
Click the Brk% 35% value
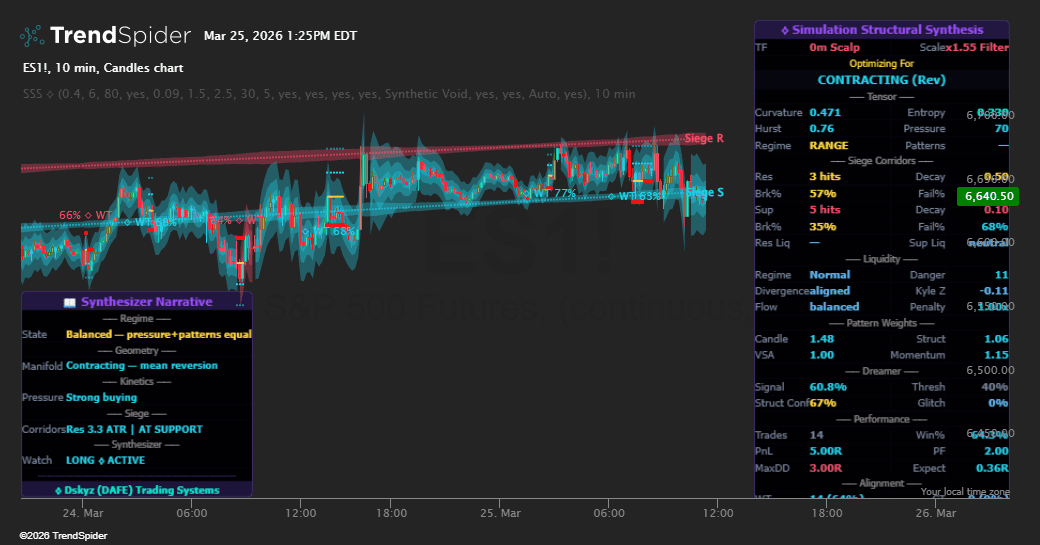822,227
